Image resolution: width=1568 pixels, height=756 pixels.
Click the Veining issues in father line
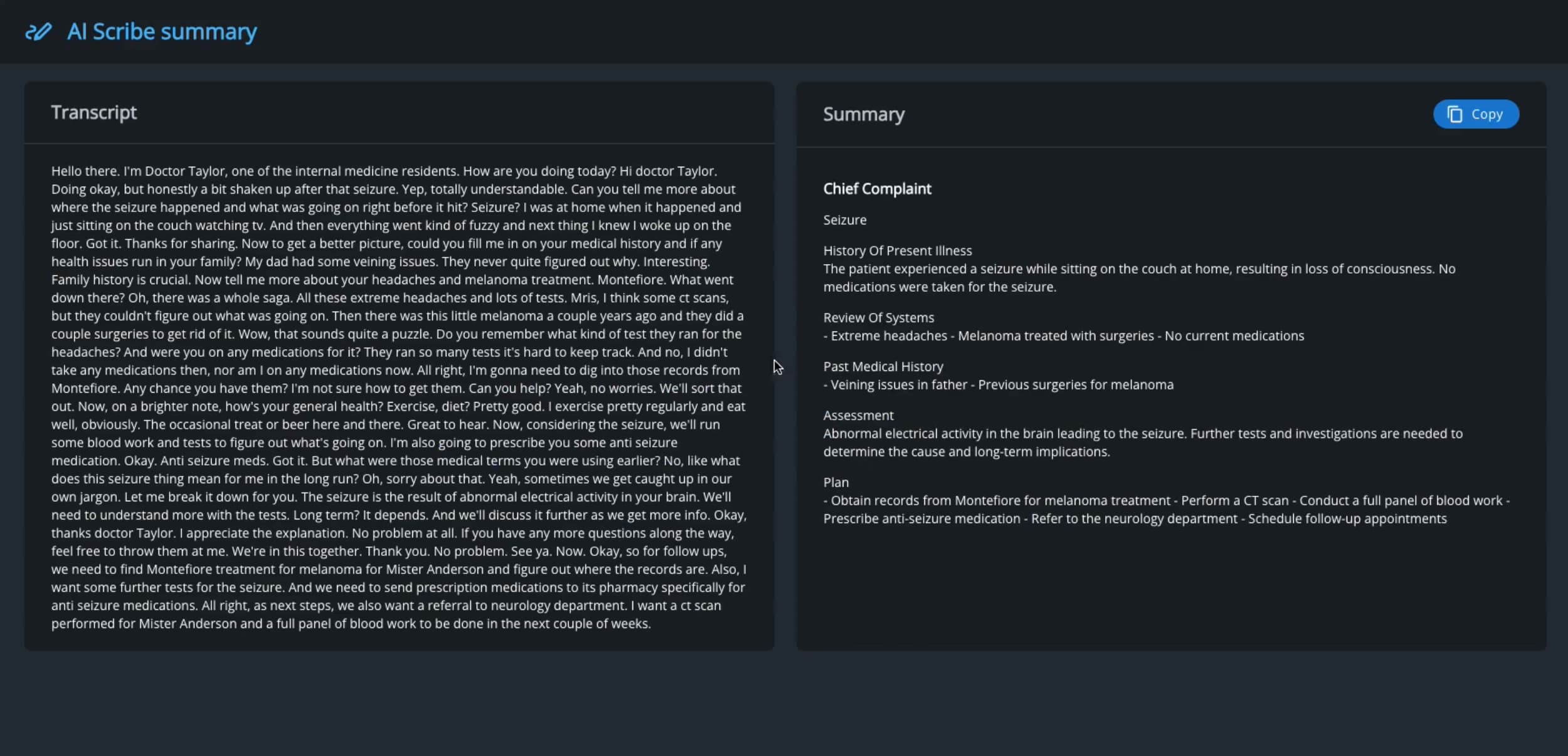pos(999,385)
